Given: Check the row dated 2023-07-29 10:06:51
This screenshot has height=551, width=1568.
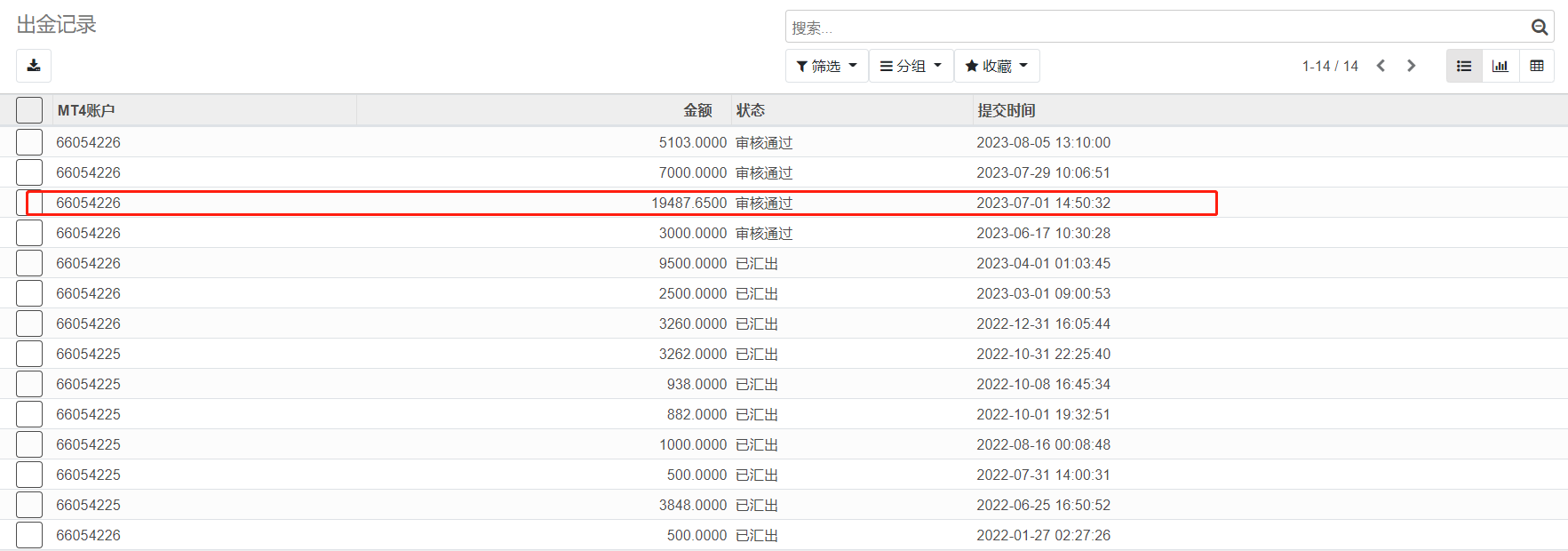Looking at the screenshot, I should pyautogui.click(x=29, y=172).
